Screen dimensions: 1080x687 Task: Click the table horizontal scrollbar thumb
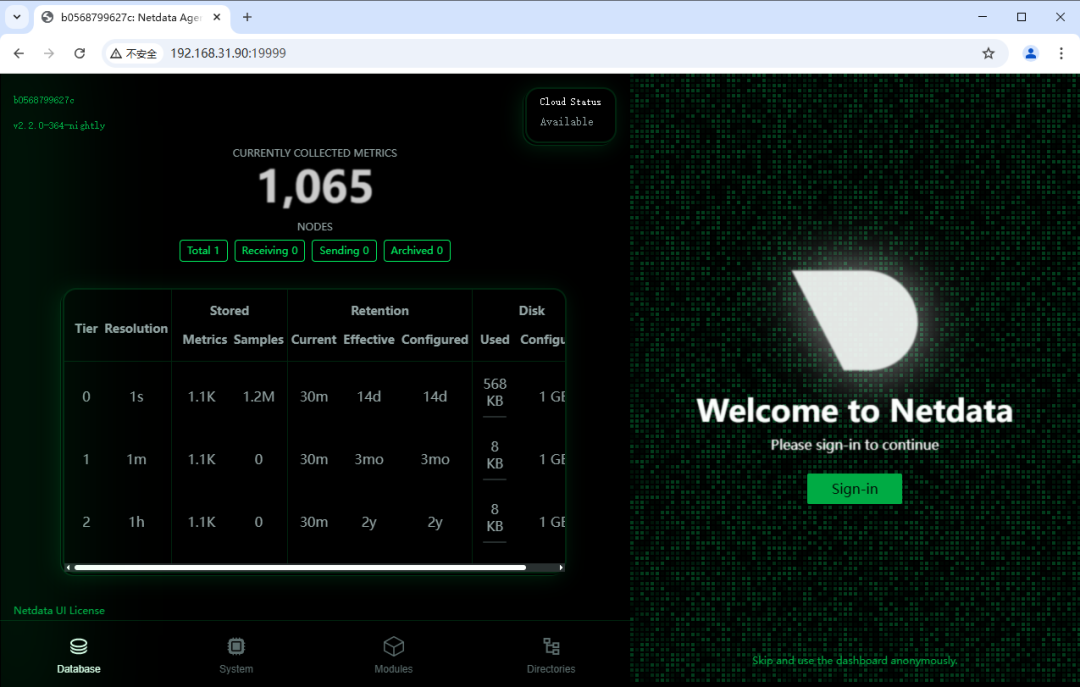click(x=300, y=568)
